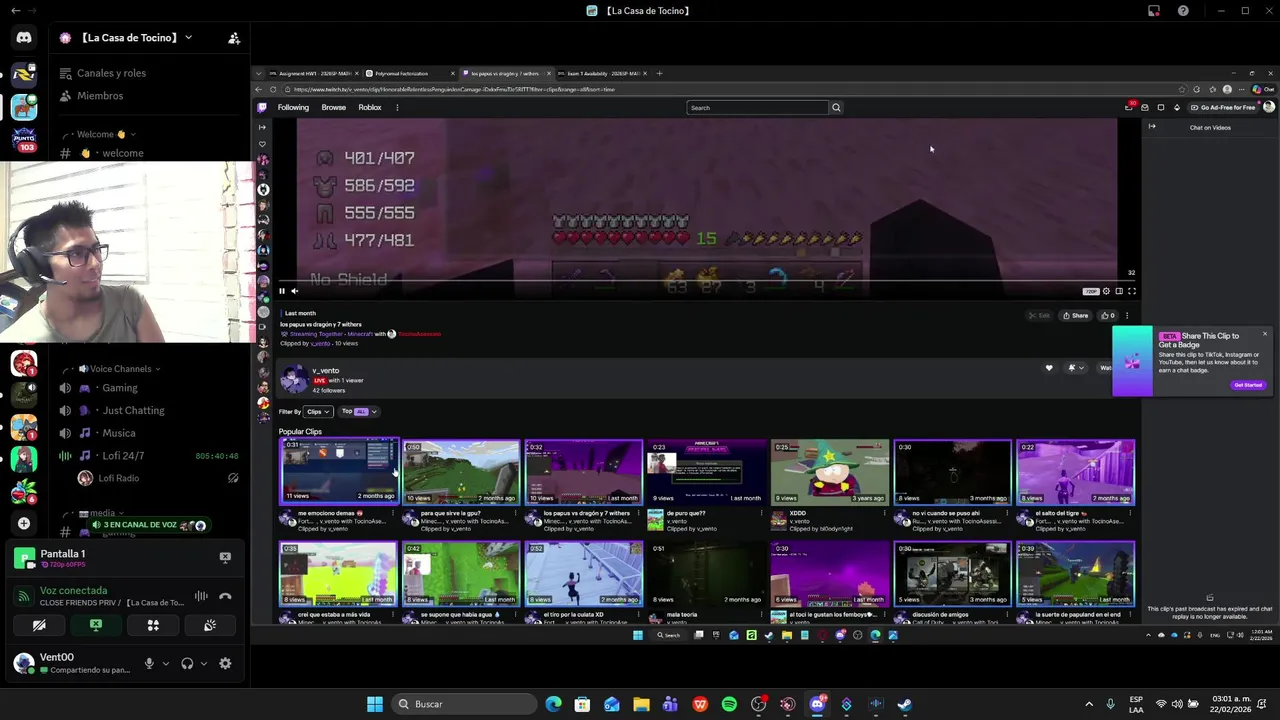The height and width of the screenshot is (720, 1280).
Task: Enter fullscreen on the Twitch player
Action: (x=1132, y=291)
